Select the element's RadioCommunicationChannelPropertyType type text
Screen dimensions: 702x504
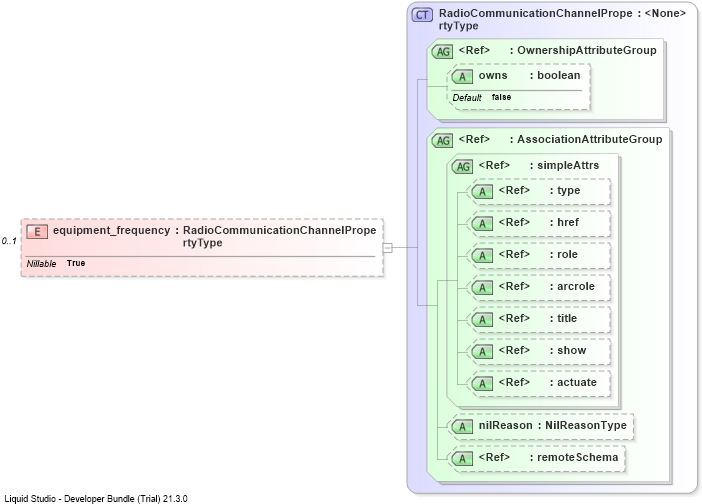click(279, 236)
